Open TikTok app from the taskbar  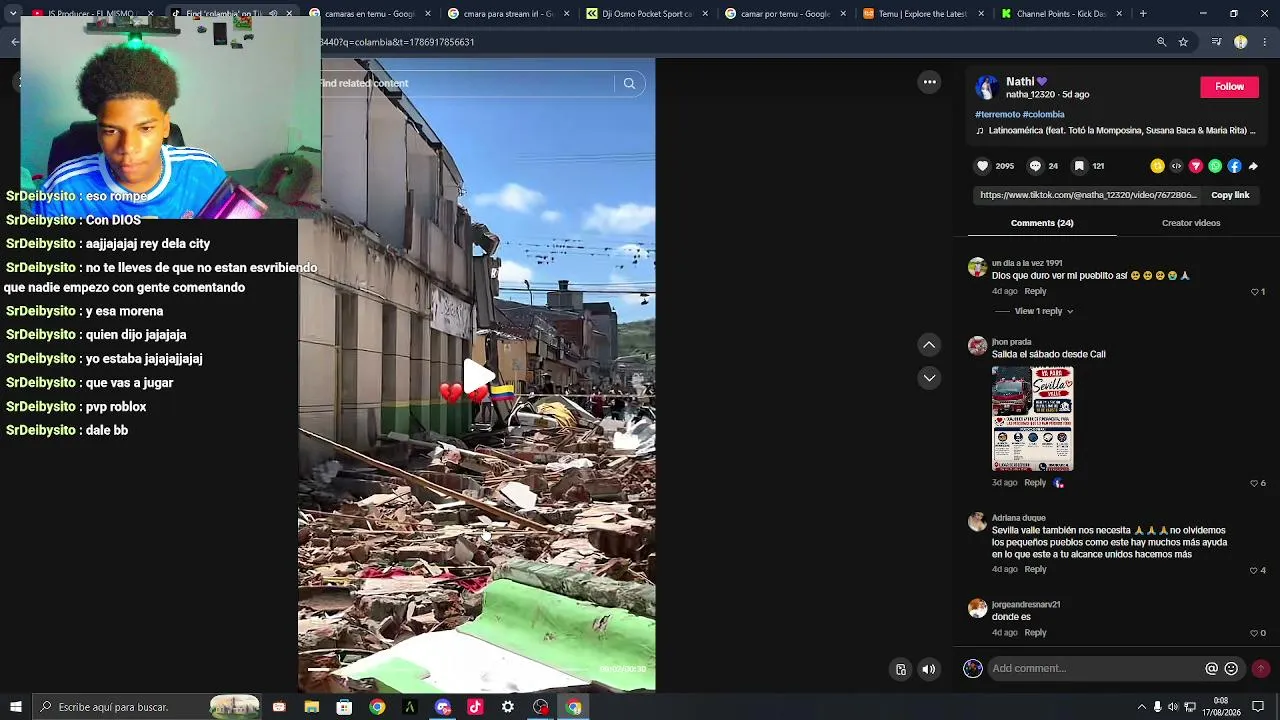point(475,707)
